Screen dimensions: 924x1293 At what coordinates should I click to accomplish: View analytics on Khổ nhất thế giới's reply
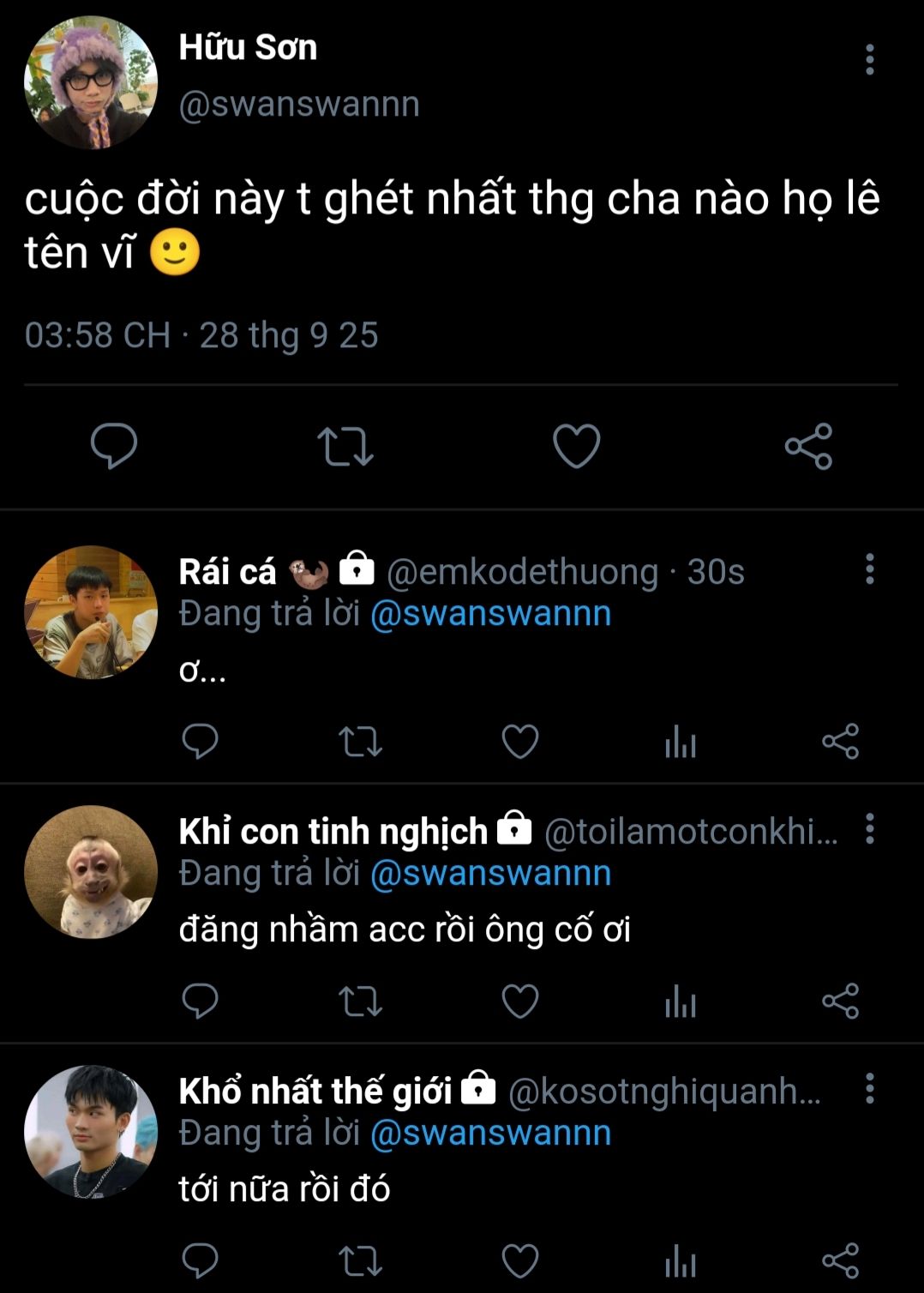pyautogui.click(x=681, y=1261)
